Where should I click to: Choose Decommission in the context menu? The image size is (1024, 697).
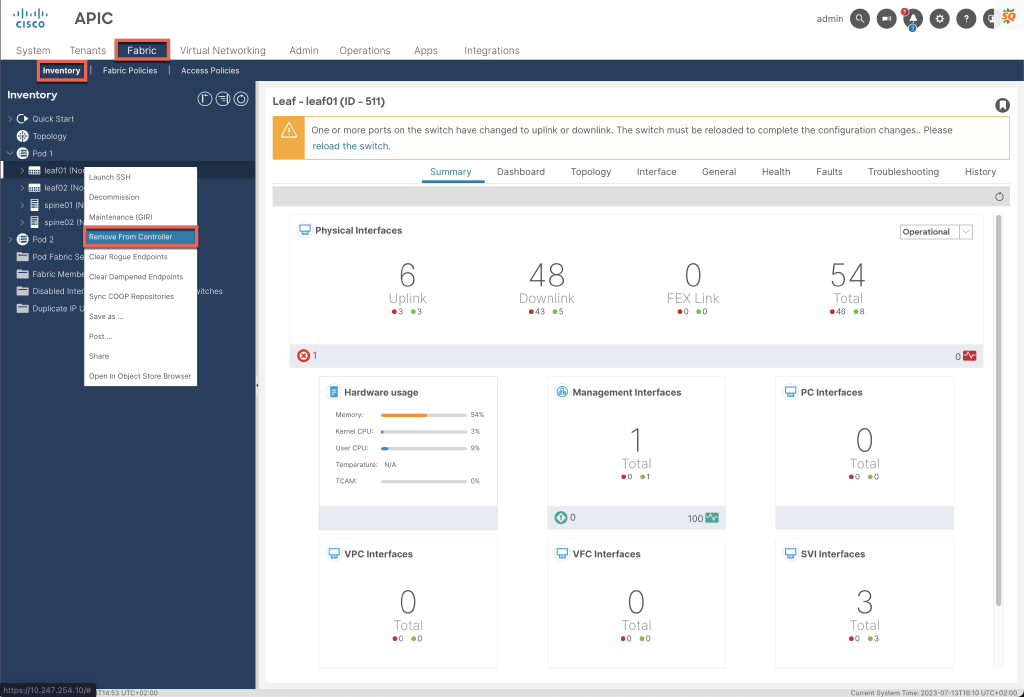(x=115, y=197)
